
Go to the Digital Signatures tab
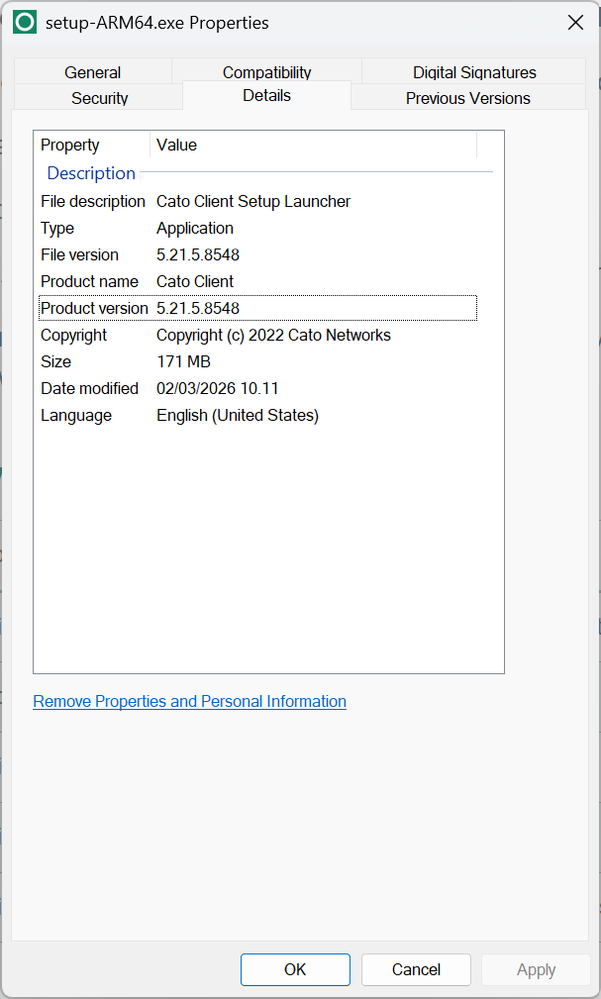(474, 72)
